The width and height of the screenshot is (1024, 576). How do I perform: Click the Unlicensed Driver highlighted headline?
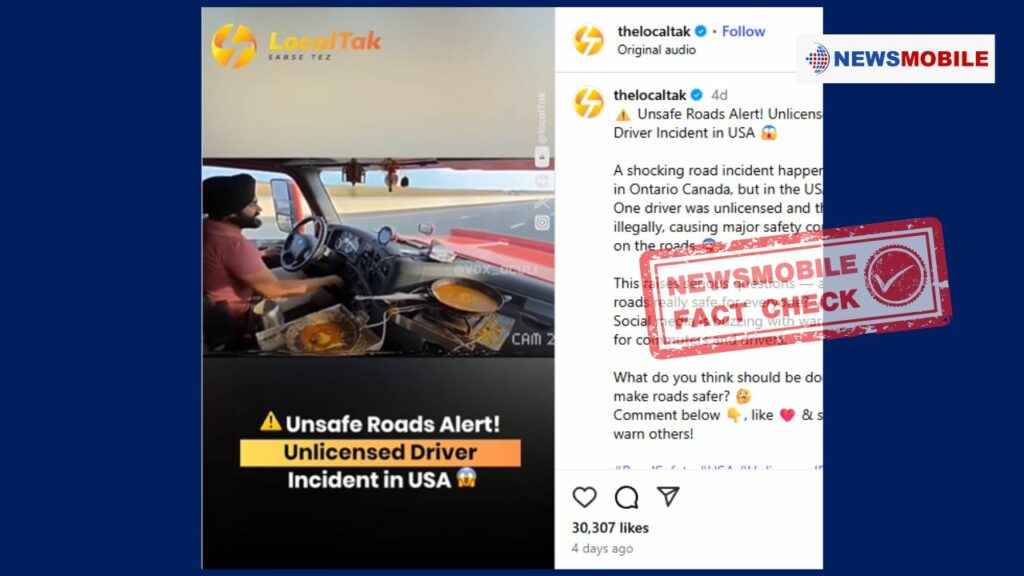380,453
